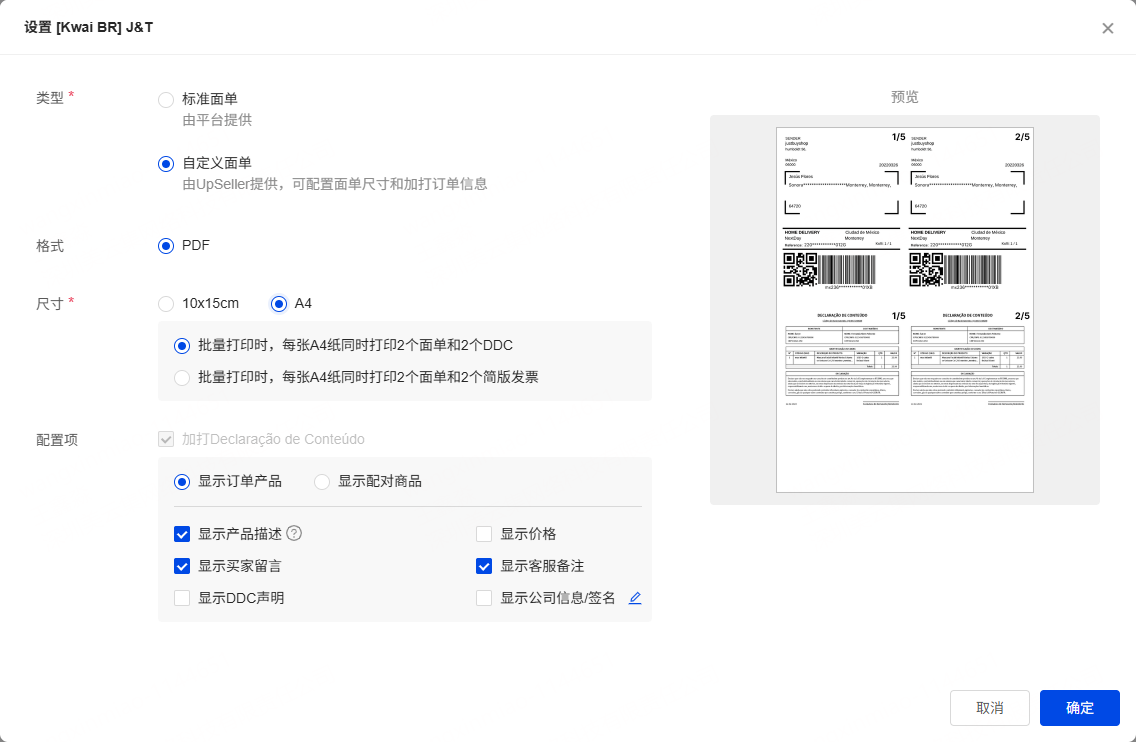
Task: Choose the PDF format option
Action: click(x=166, y=246)
